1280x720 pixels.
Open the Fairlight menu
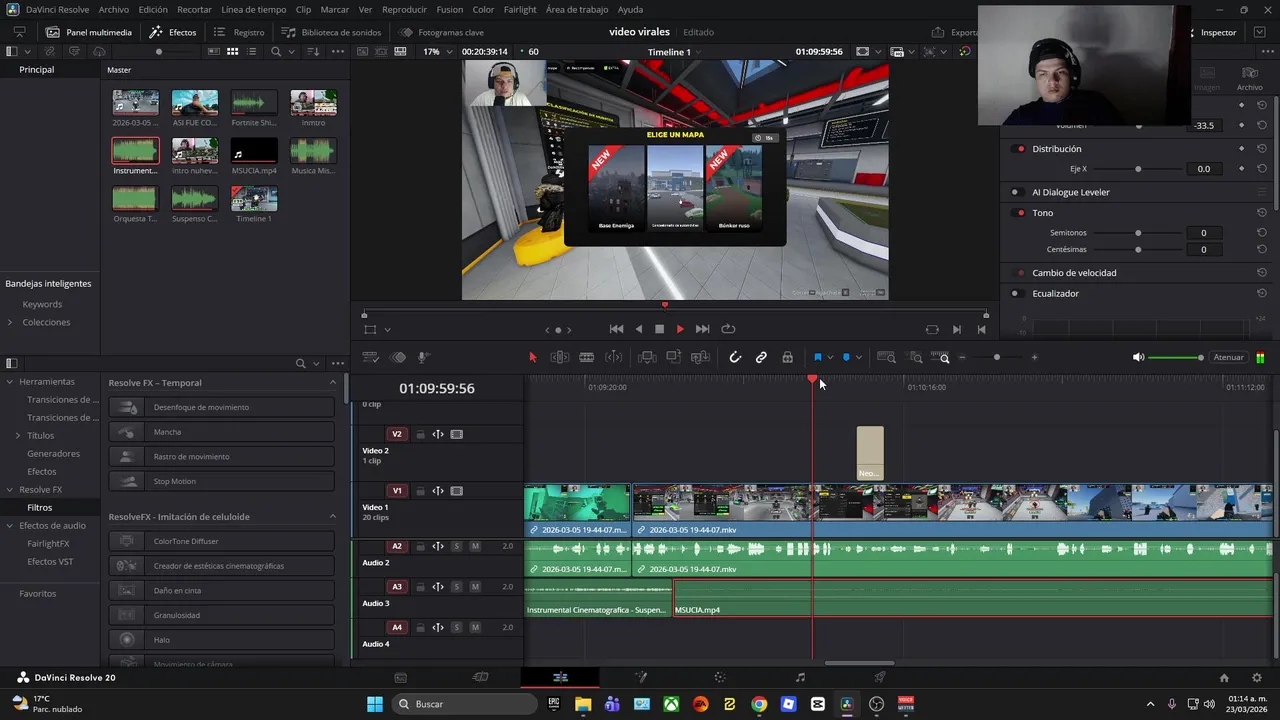[520, 9]
